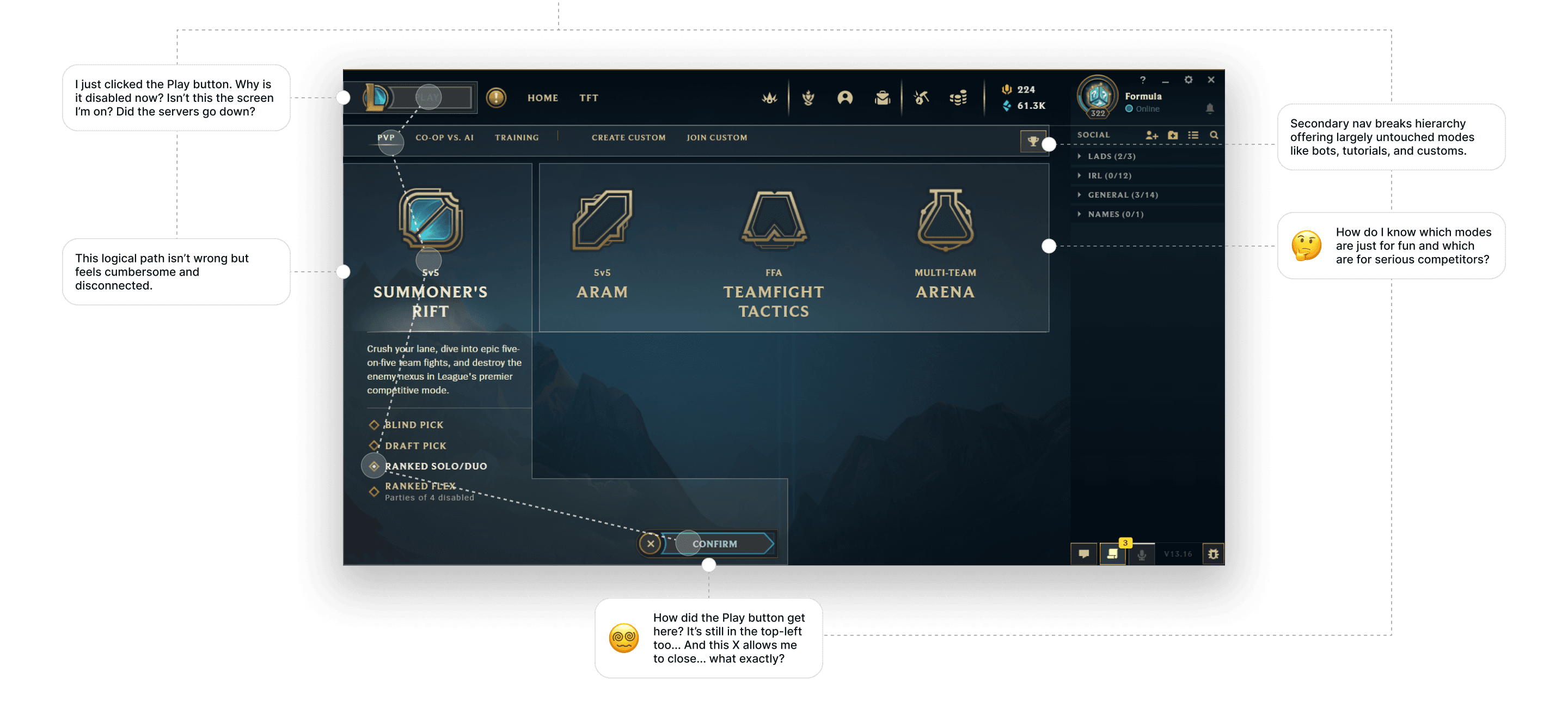This screenshot has width=1568, height=726.
Task: Select the Blind Pick queue option
Action: click(x=407, y=424)
